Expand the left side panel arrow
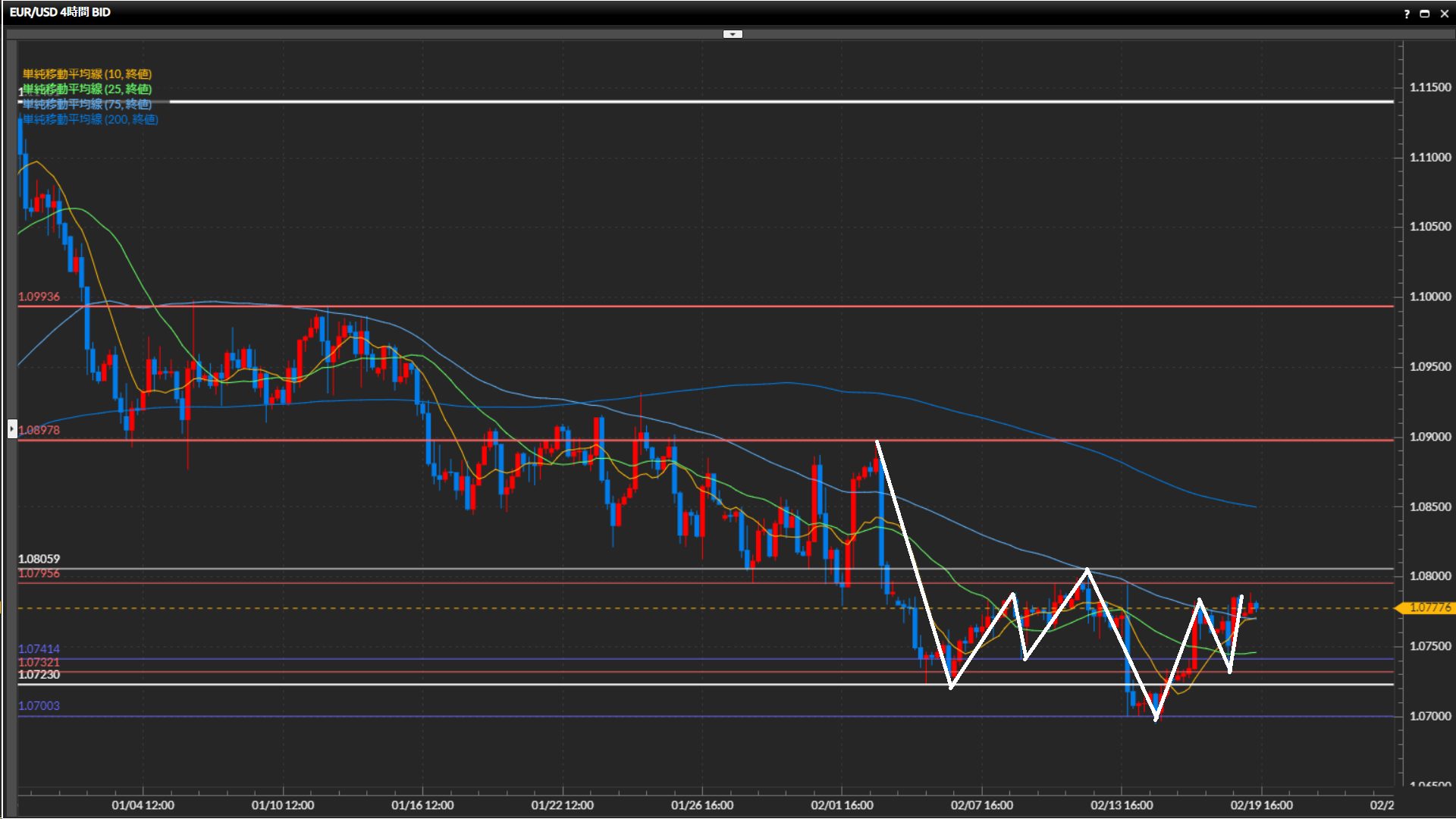 (x=12, y=429)
